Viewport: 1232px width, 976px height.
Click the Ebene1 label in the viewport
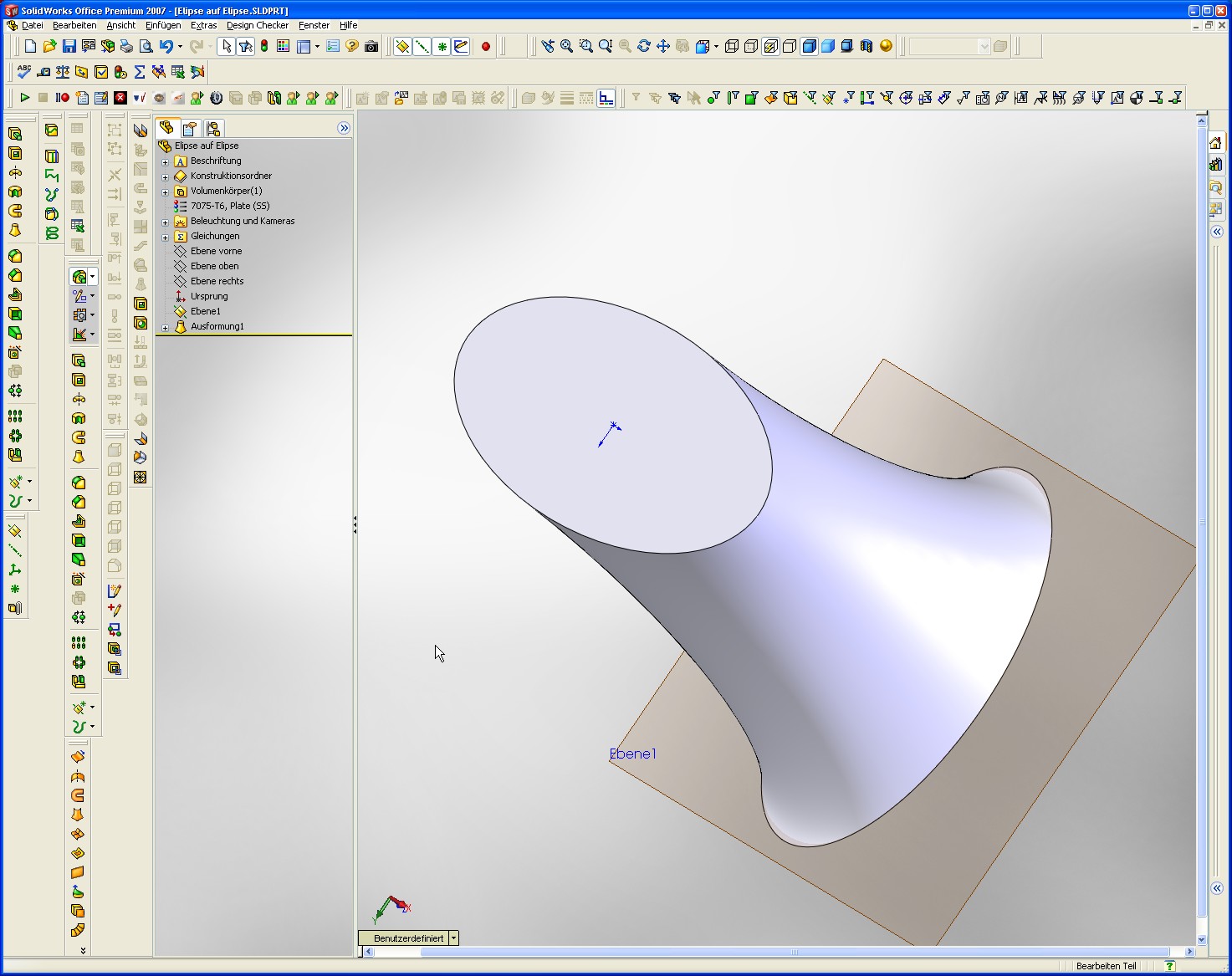tap(632, 754)
